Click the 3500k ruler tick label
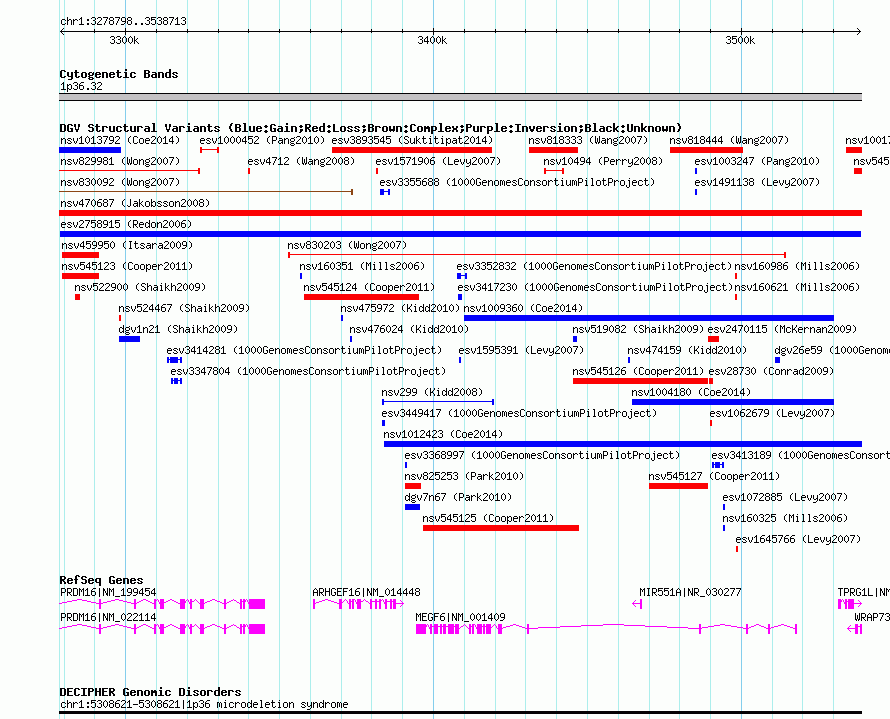 (x=740, y=40)
